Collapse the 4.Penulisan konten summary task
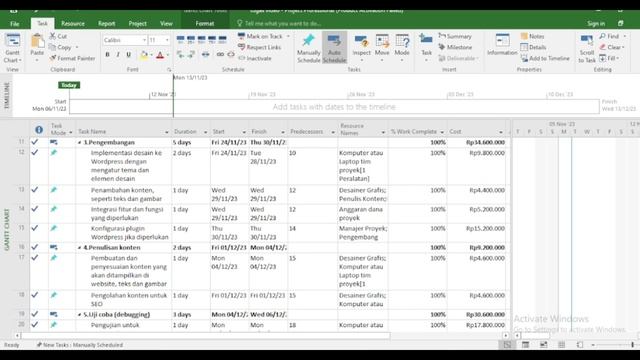 (x=80, y=248)
